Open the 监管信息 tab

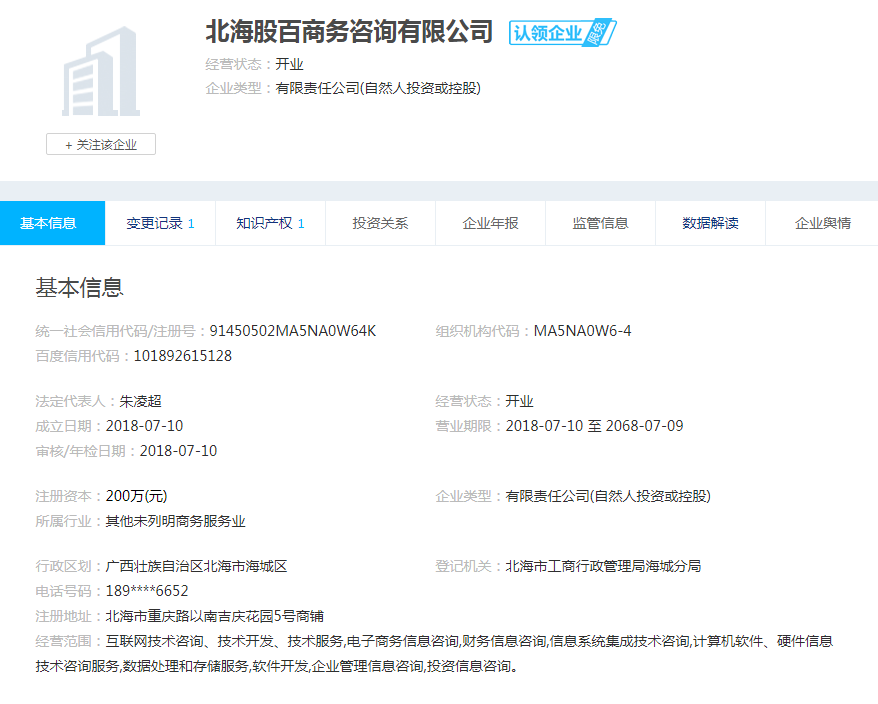(x=600, y=223)
